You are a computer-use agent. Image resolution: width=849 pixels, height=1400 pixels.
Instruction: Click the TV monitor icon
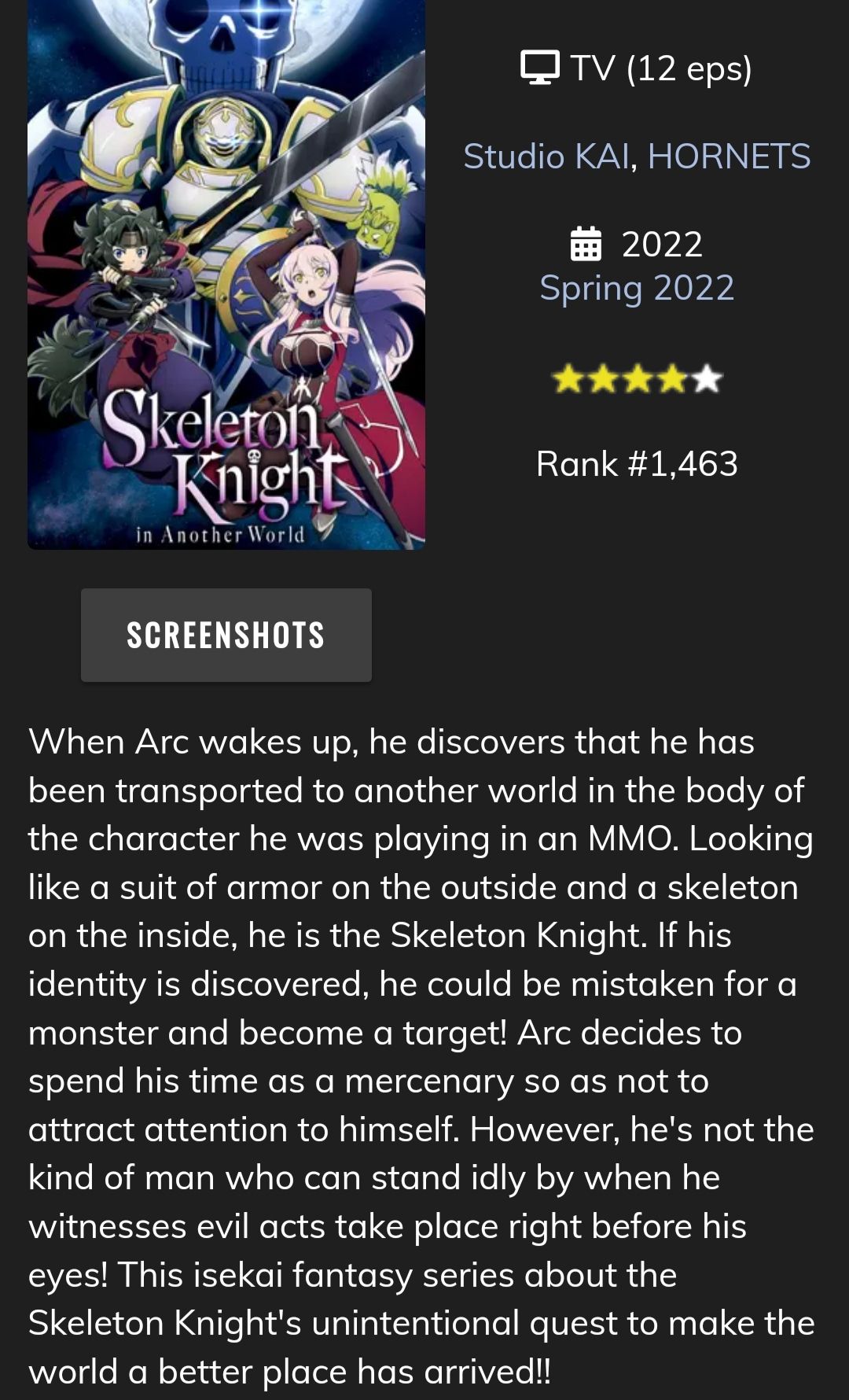click(540, 68)
